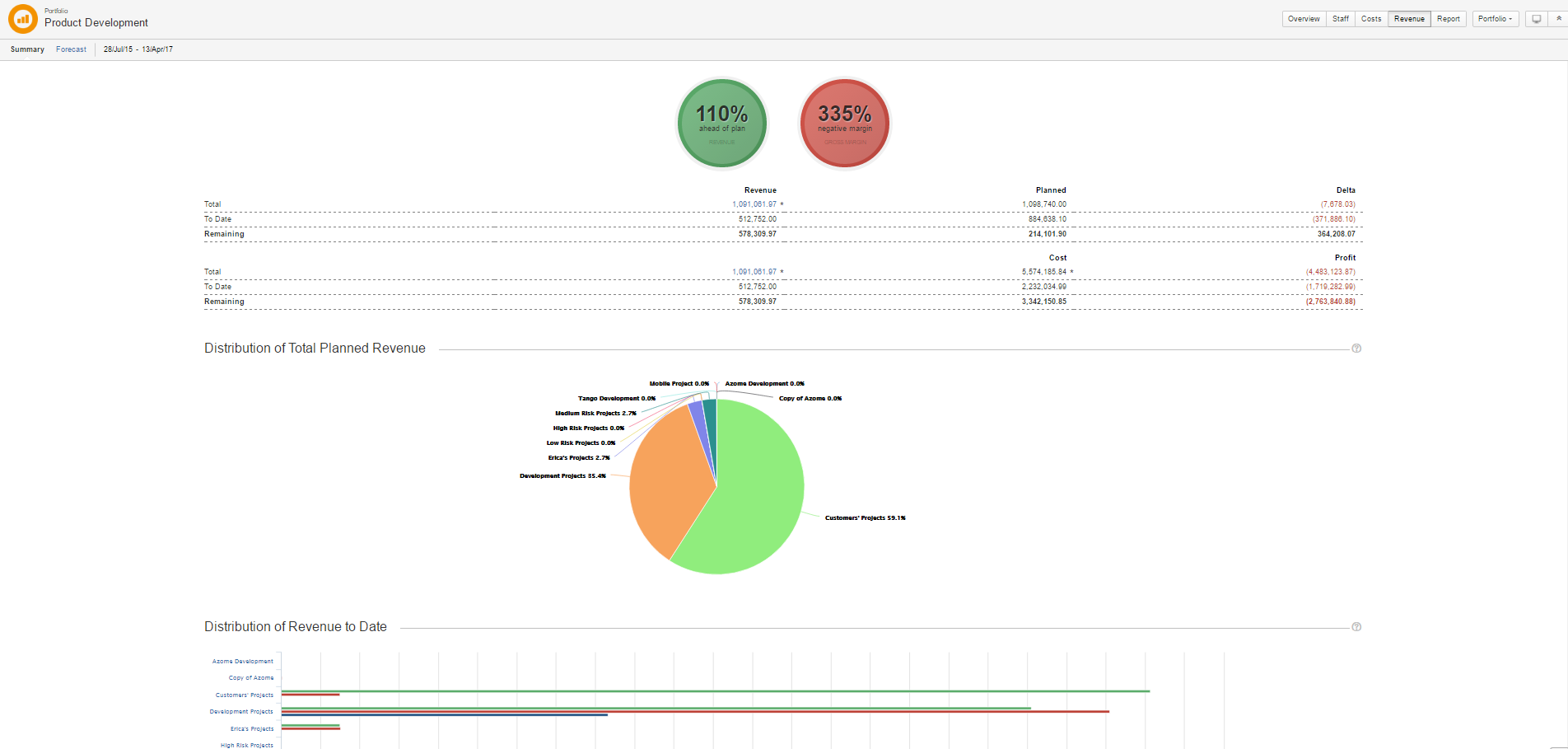Click the total revenue value 1,091,061.97 link

click(754, 204)
